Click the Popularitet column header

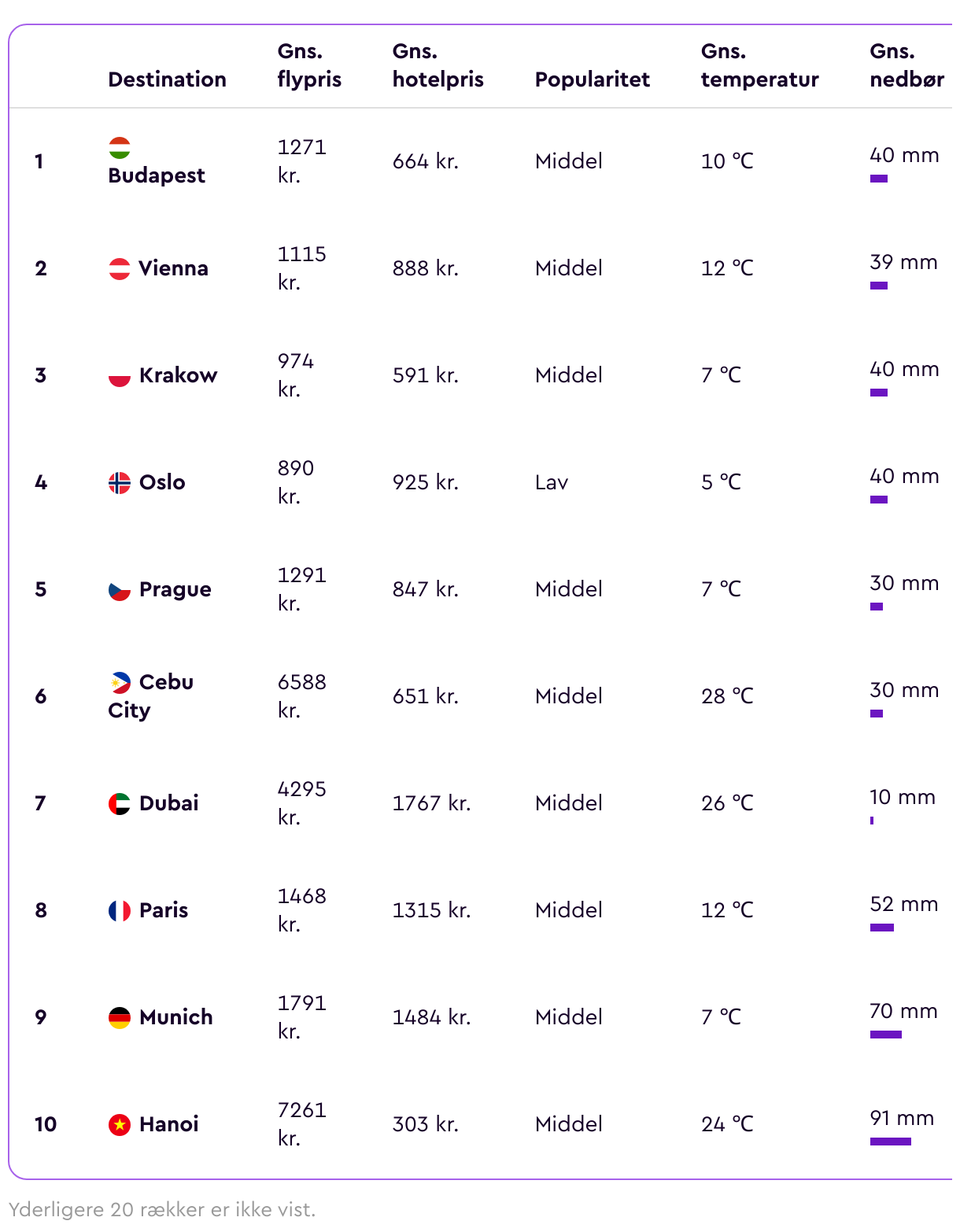click(593, 79)
